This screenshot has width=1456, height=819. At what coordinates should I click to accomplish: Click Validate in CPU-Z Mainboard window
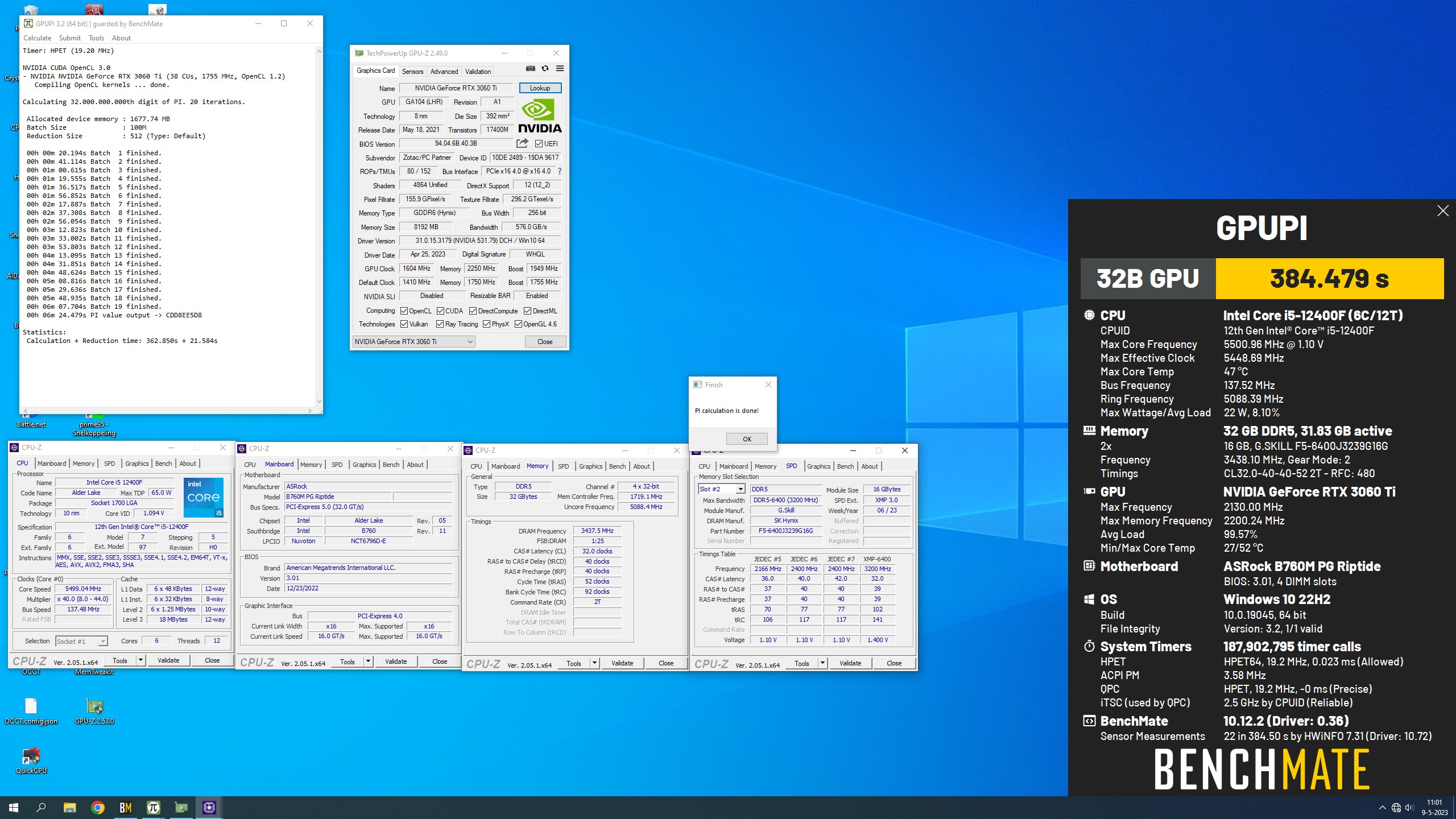[396, 661]
